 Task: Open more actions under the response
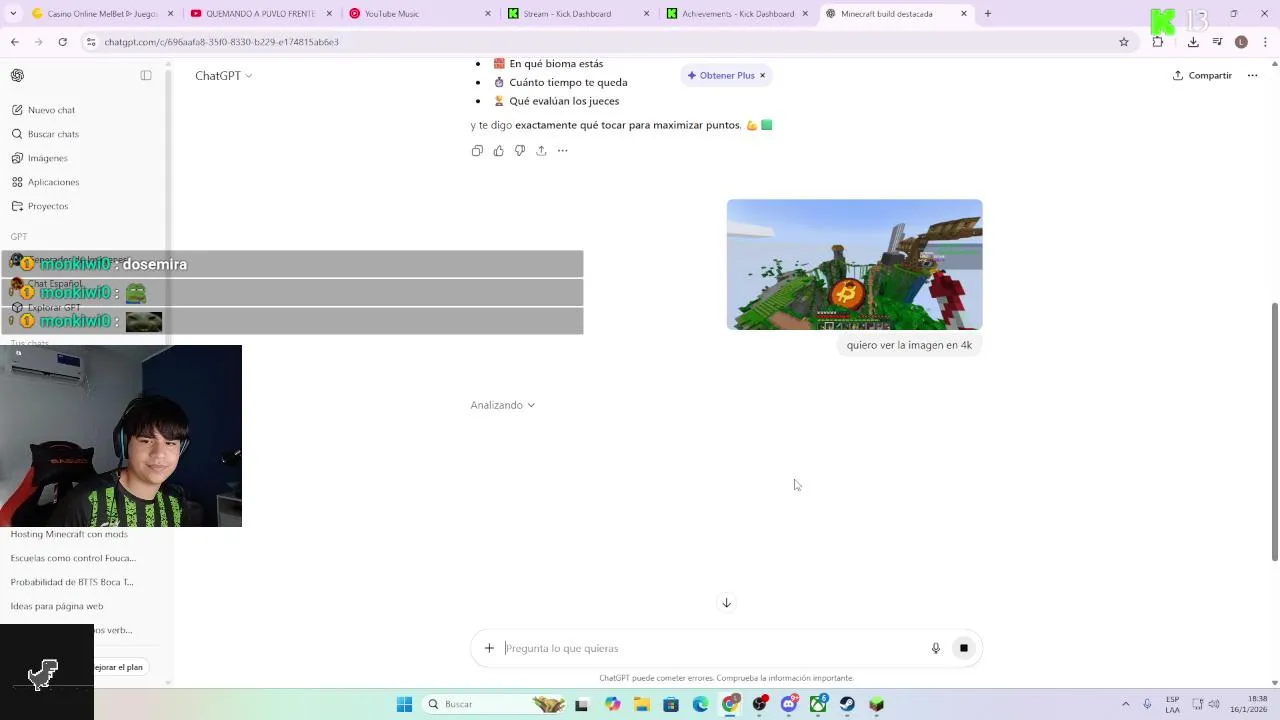(562, 151)
